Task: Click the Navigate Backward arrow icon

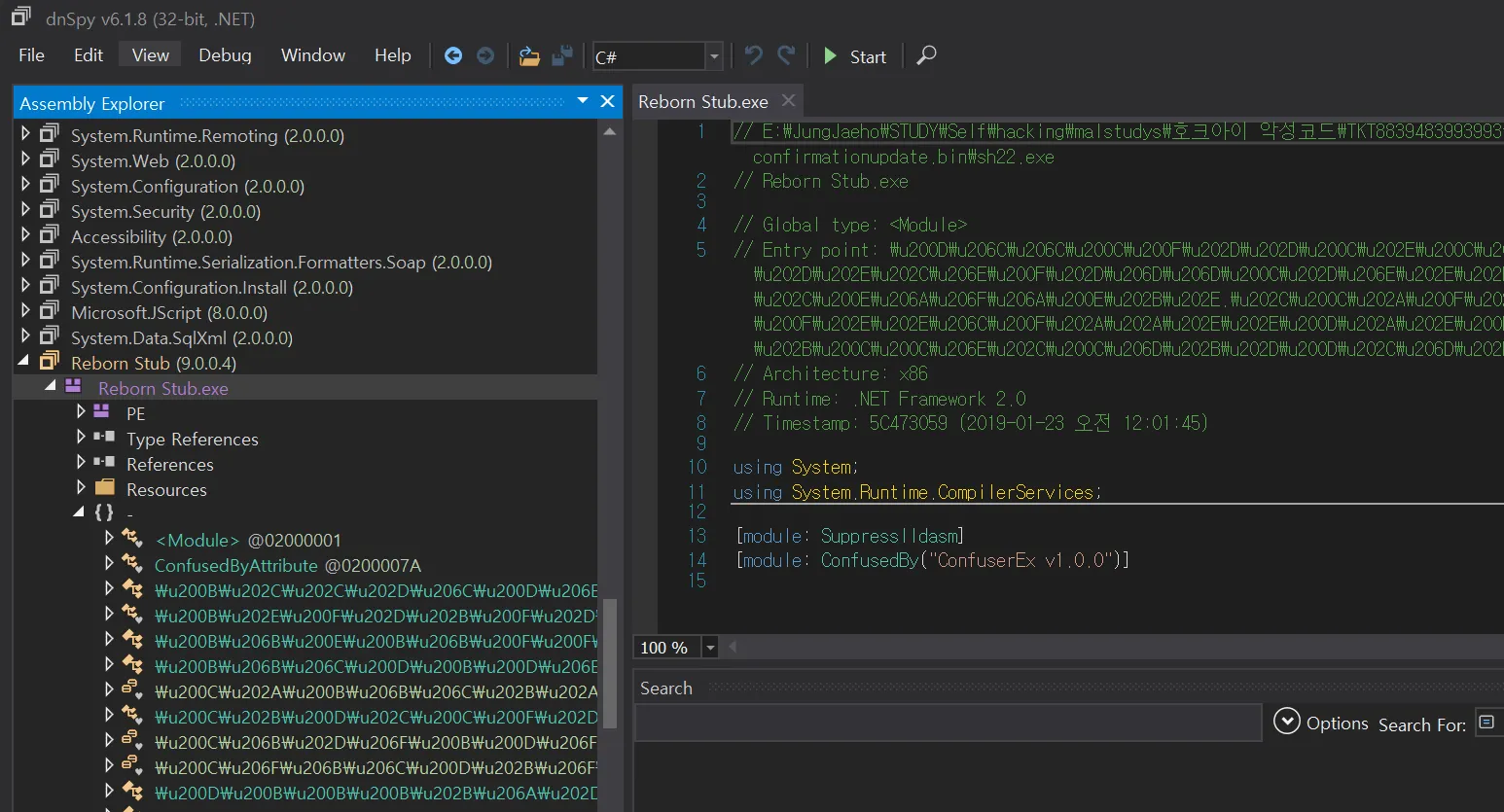Action: tap(453, 56)
